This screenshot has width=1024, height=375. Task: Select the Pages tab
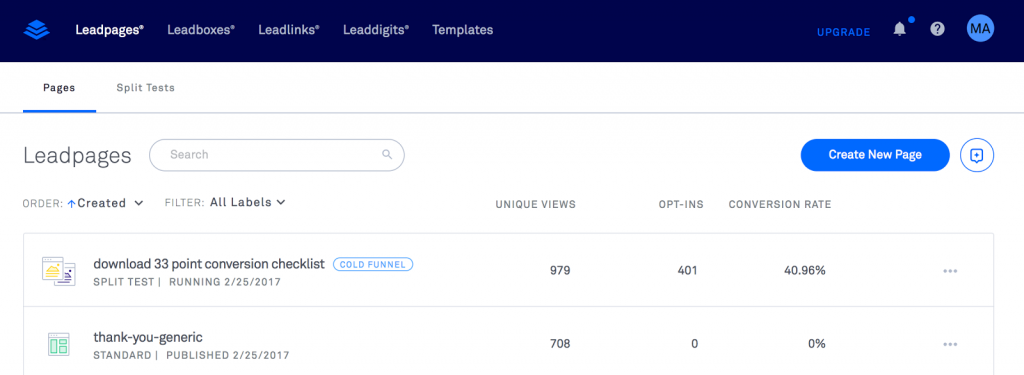[59, 88]
